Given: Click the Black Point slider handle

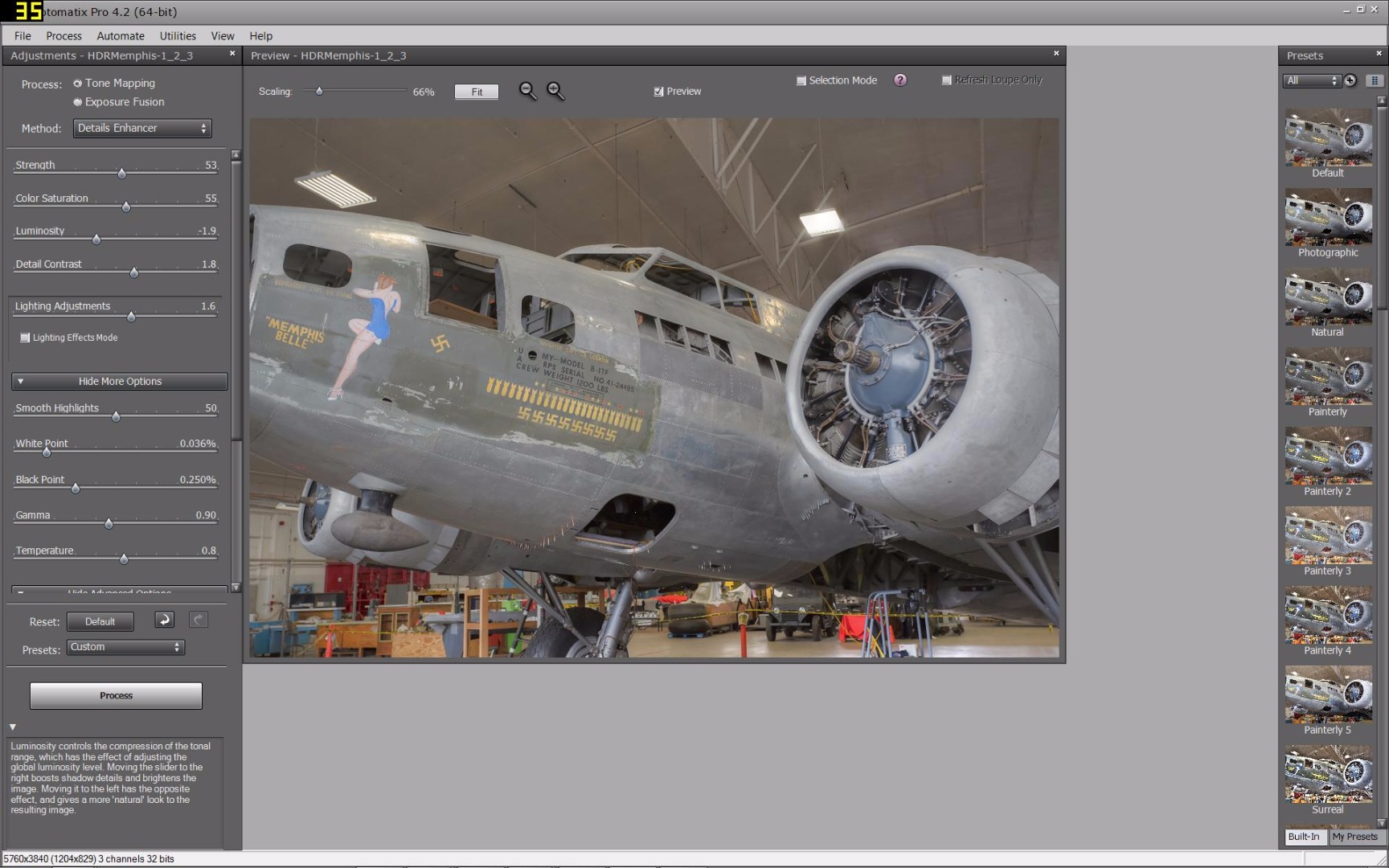Looking at the screenshot, I should tap(76, 488).
